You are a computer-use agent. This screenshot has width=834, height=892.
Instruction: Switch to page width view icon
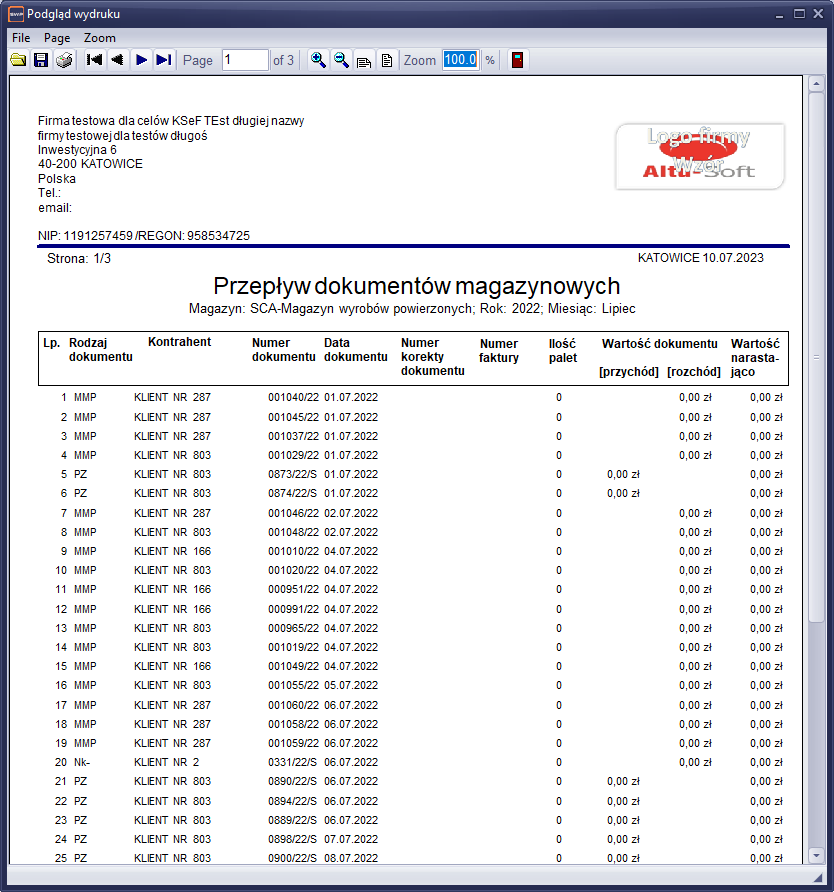tap(364, 60)
